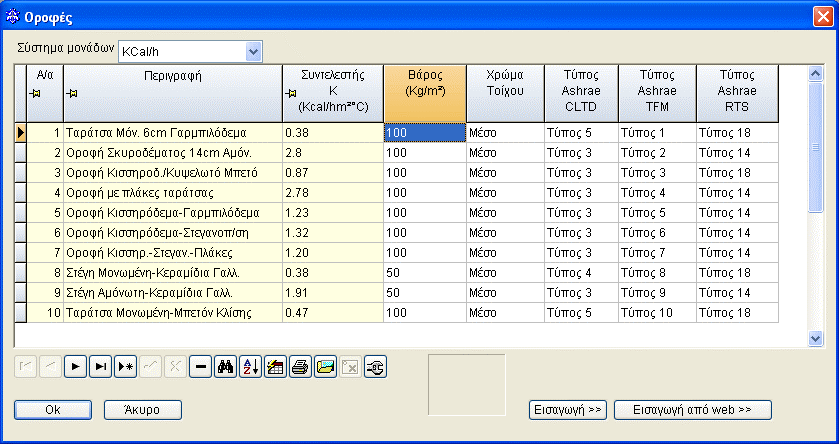Open the Σύστημα μονάδων dropdown

(x=254, y=52)
